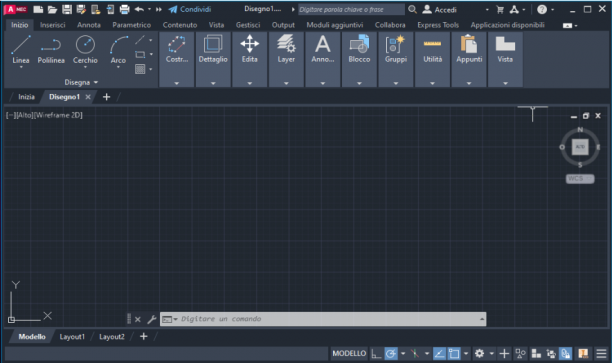Viewport: 612px width, 363px height.
Task: Switch to the Parametrico ribbon tab
Action: coord(132,25)
